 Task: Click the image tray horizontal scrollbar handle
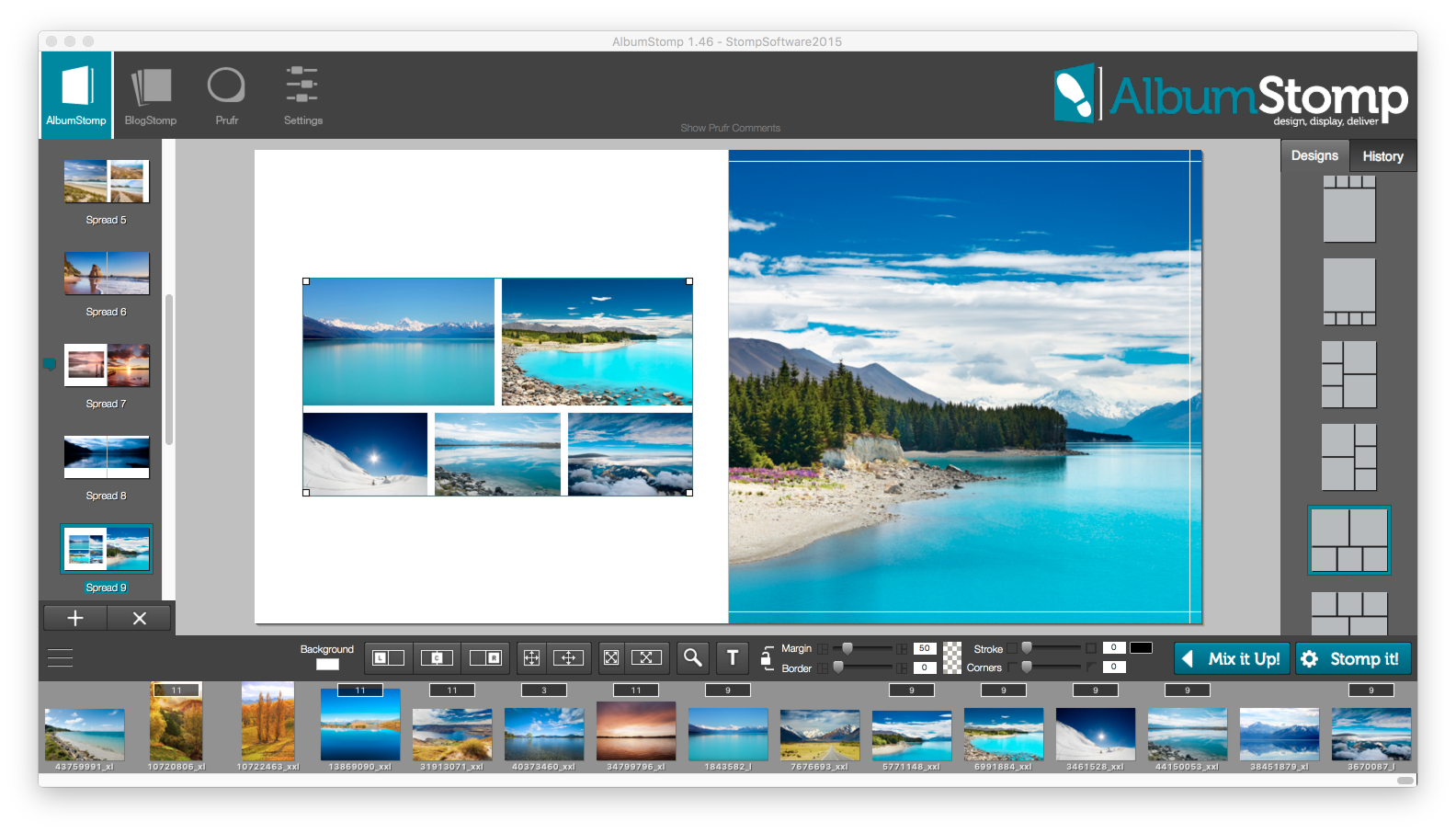click(1406, 781)
